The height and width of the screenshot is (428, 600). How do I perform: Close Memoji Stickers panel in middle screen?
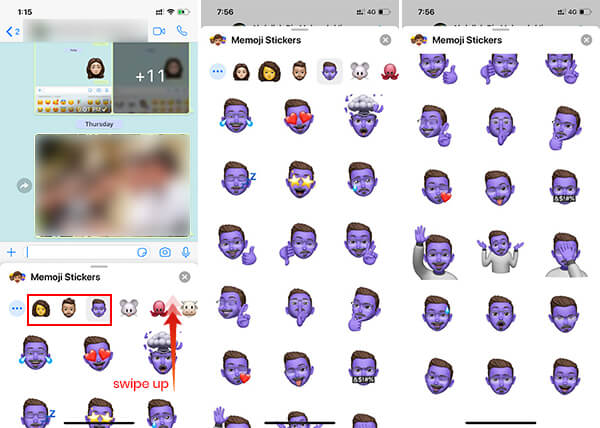pyautogui.click(x=385, y=40)
